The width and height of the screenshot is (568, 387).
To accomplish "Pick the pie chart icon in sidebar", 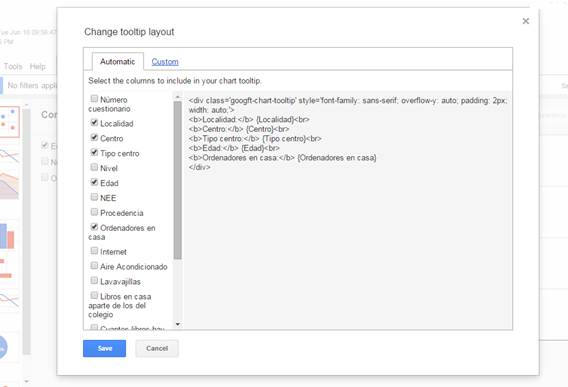I will (3, 347).
